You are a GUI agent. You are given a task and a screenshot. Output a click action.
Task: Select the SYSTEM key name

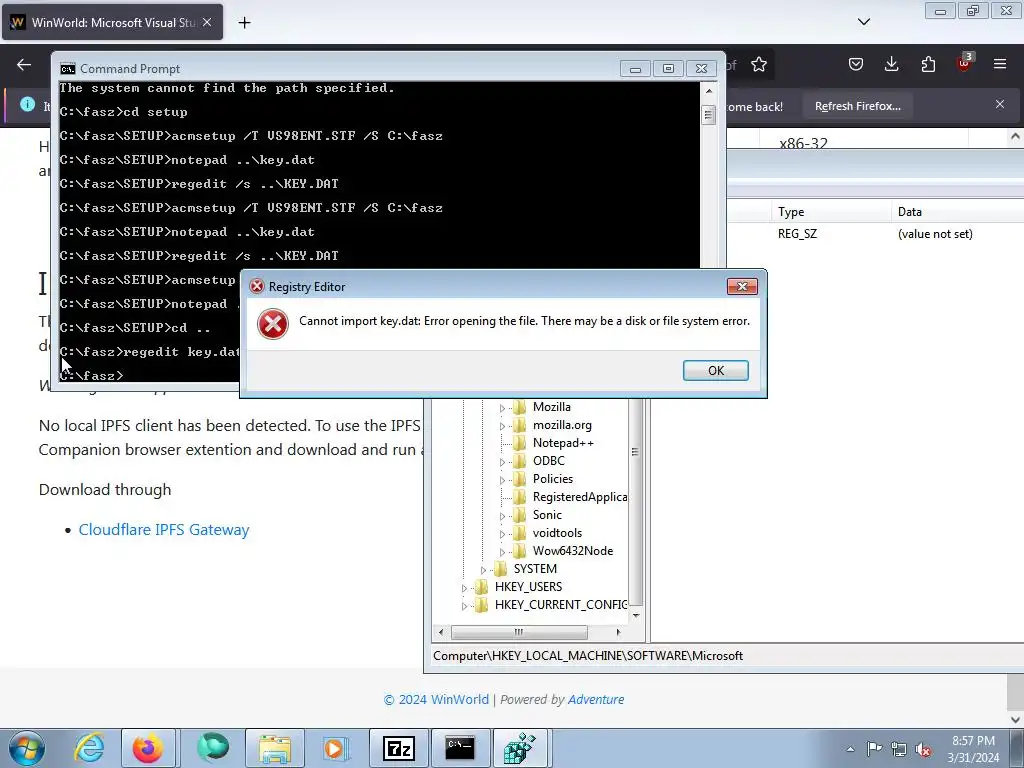coord(535,569)
